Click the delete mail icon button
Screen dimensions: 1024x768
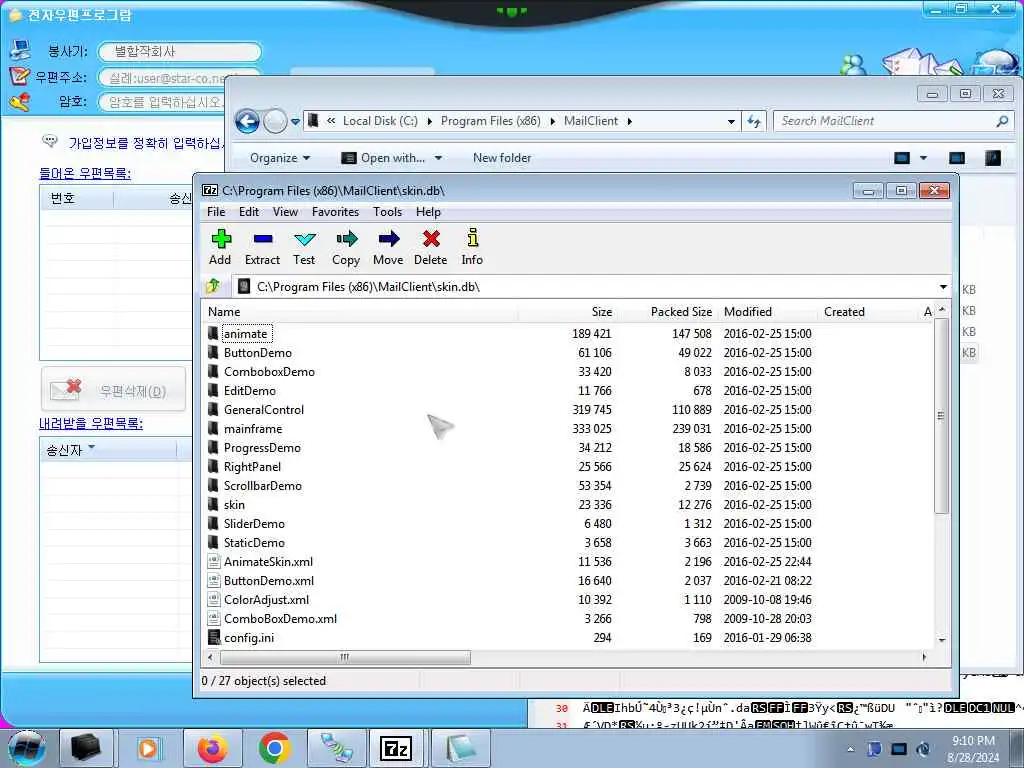pyautogui.click(x=114, y=391)
